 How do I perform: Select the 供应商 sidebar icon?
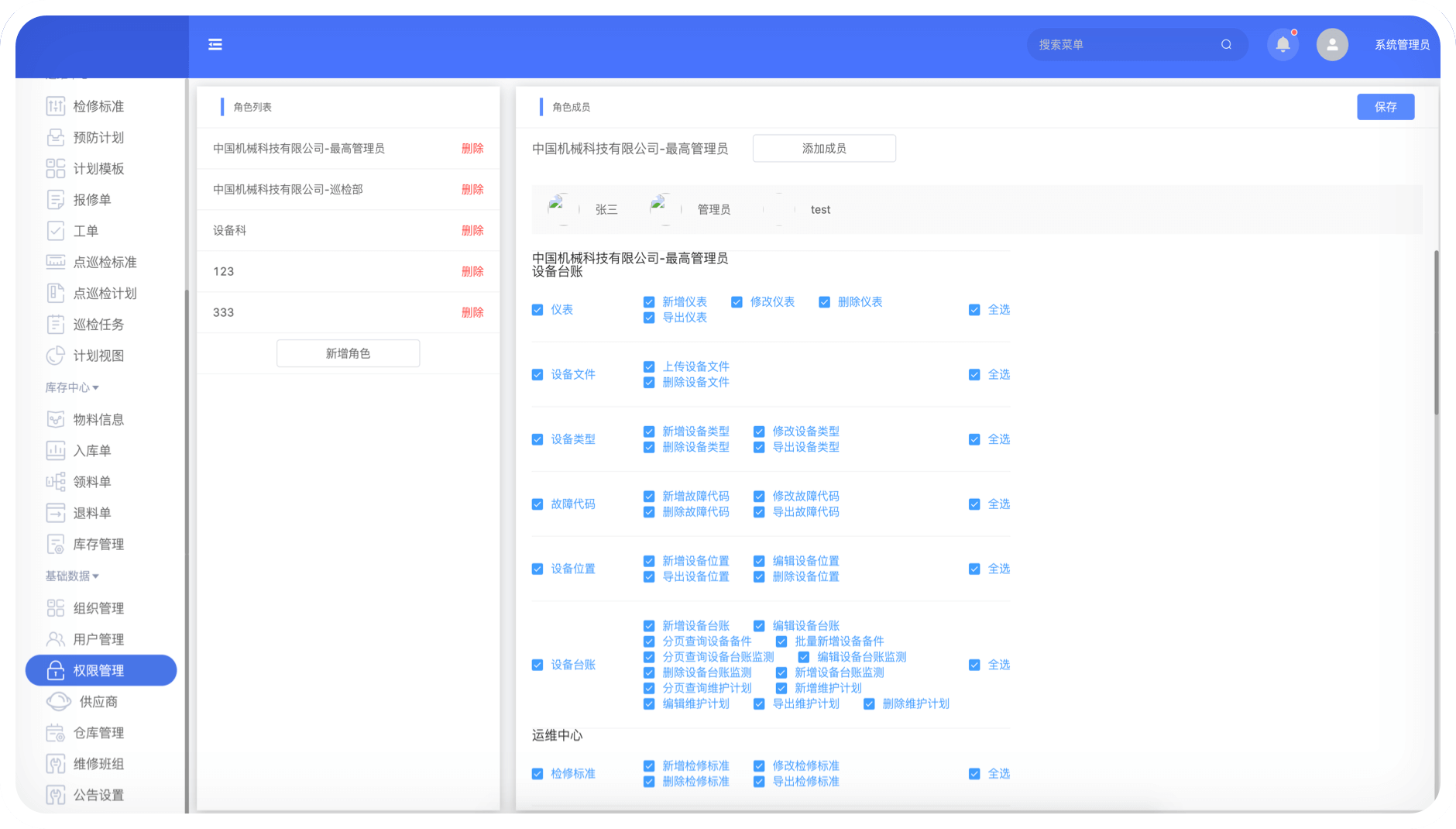(59, 702)
